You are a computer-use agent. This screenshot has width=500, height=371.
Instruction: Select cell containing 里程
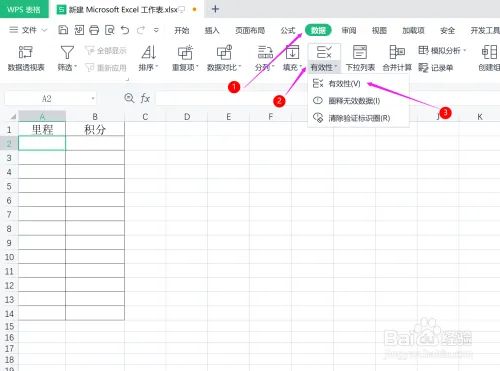point(42,129)
